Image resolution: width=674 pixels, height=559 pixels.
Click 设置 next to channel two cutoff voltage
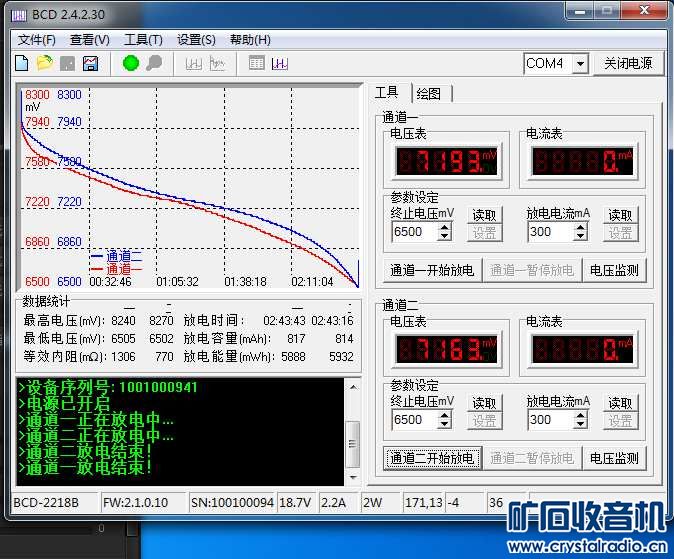484,421
